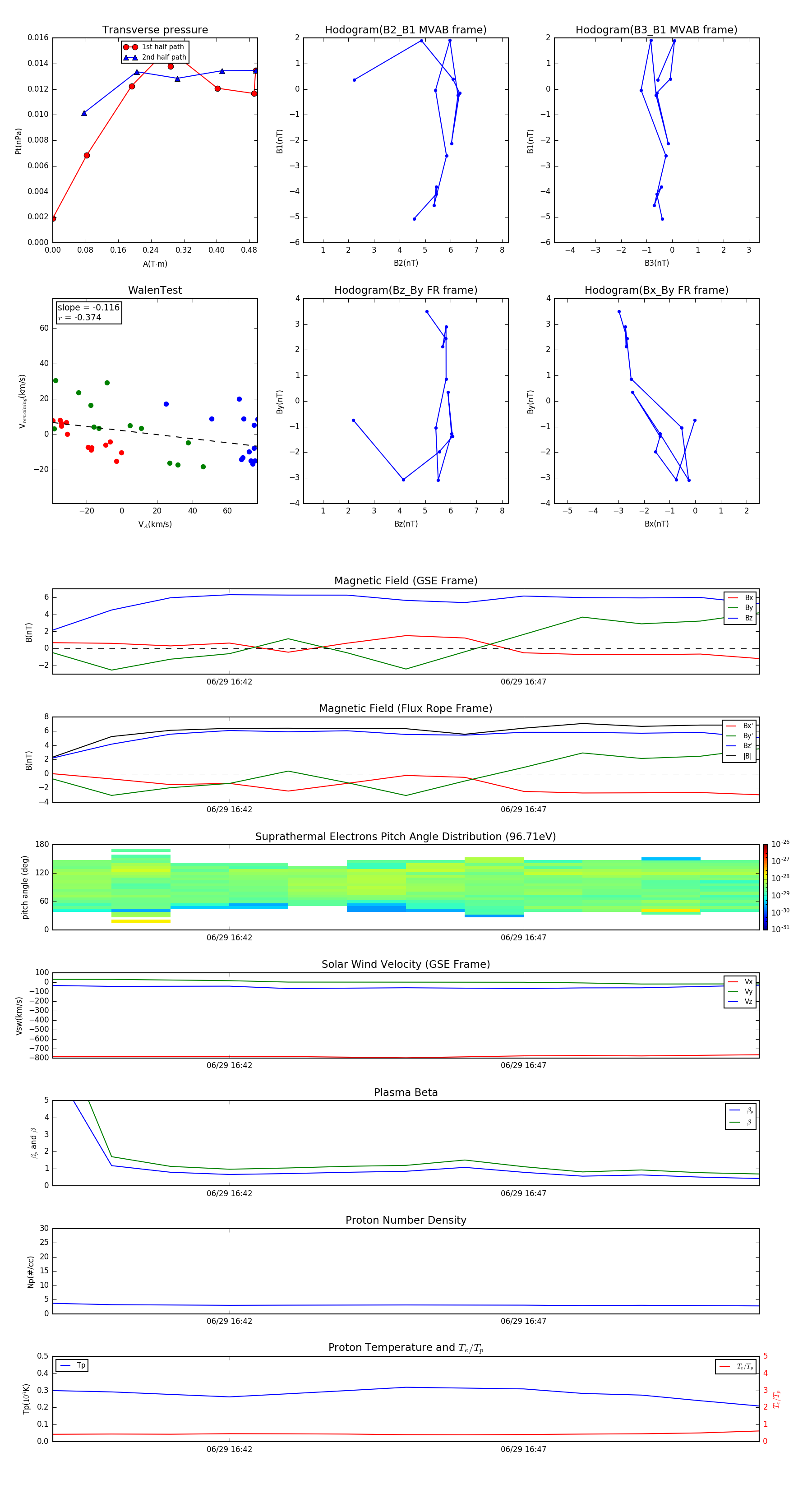Image resolution: width=812 pixels, height=1489 pixels.
Task: Click the 'B3(nT)' x-axis label
Action: point(656,263)
